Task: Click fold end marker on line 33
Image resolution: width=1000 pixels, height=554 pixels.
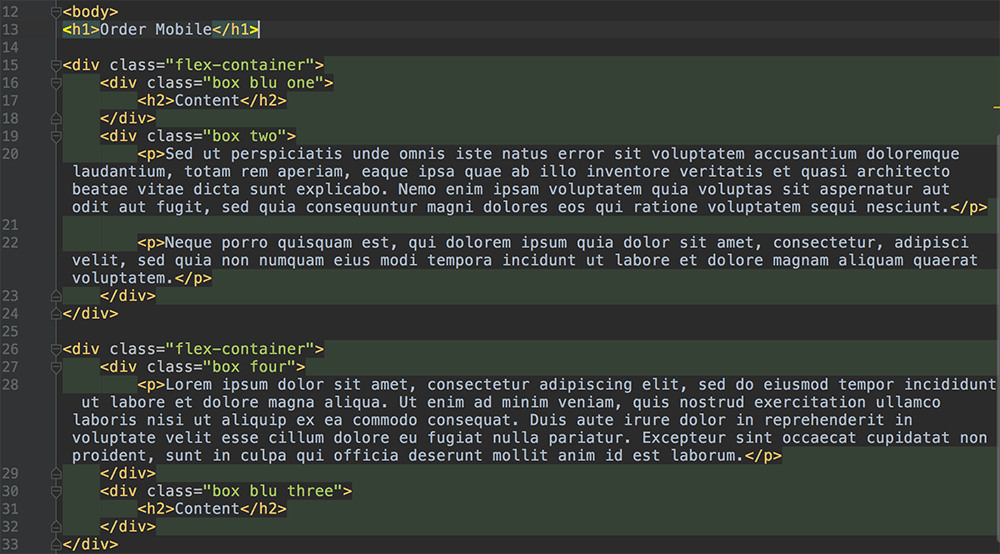Action: click(x=56, y=544)
